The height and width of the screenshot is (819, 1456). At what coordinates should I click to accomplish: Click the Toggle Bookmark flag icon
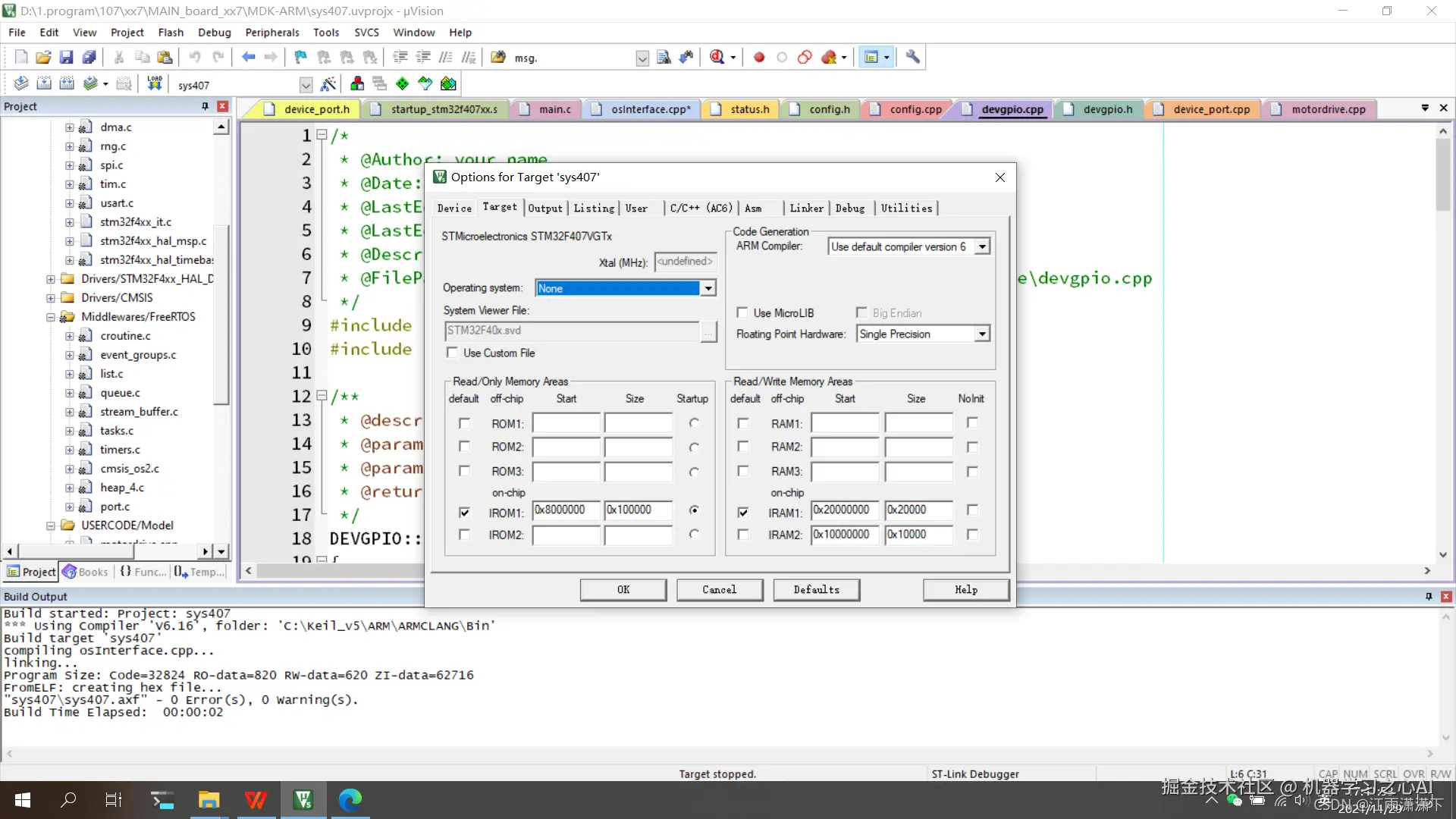coord(300,58)
